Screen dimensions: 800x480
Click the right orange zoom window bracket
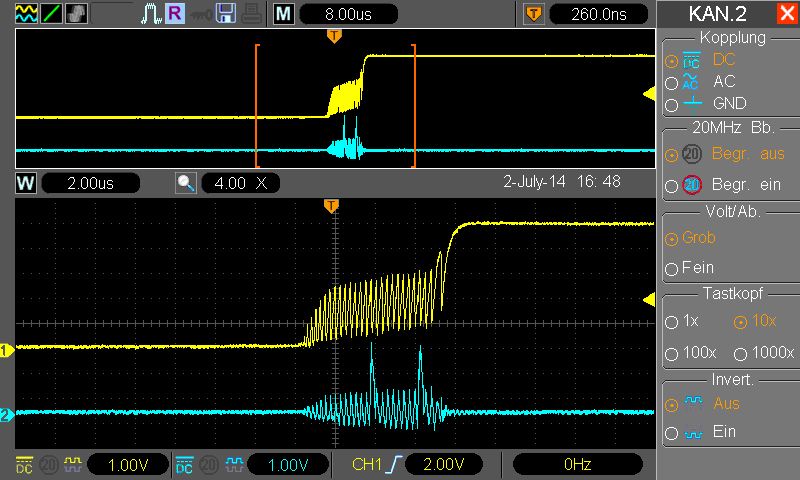[x=414, y=106]
